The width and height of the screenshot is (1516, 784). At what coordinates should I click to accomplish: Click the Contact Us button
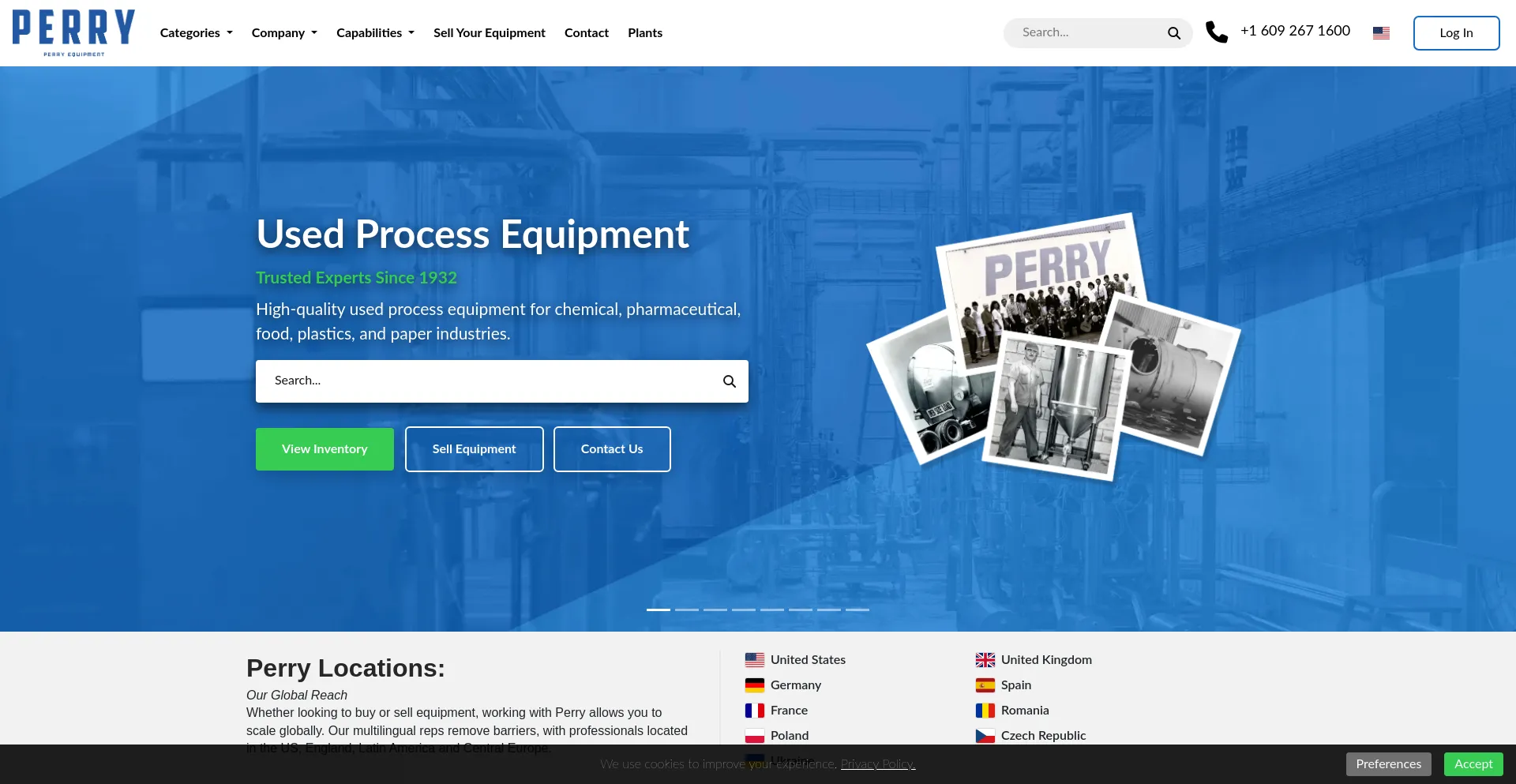coord(612,449)
